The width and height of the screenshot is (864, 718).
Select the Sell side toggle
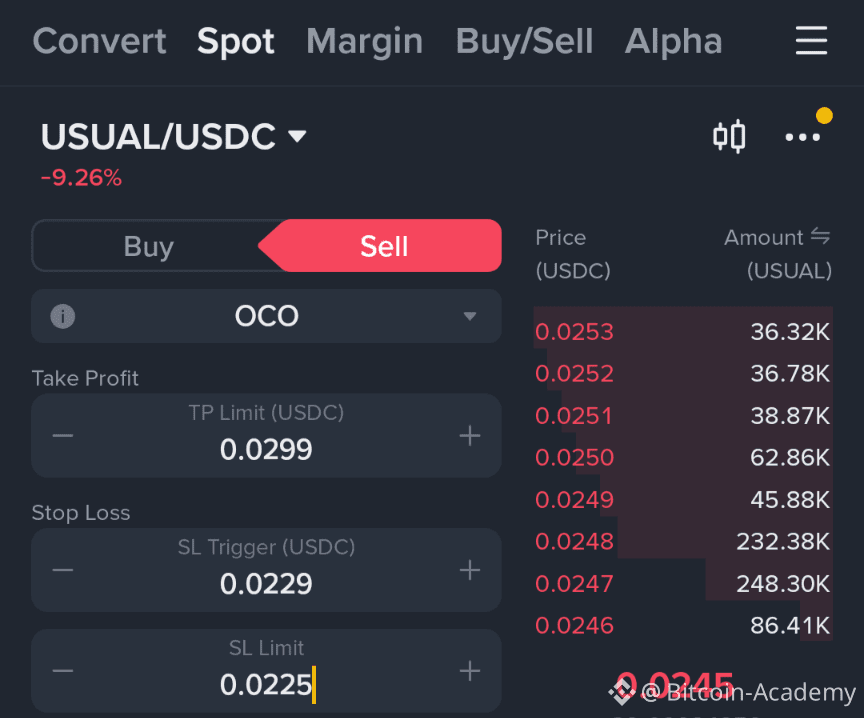[384, 246]
